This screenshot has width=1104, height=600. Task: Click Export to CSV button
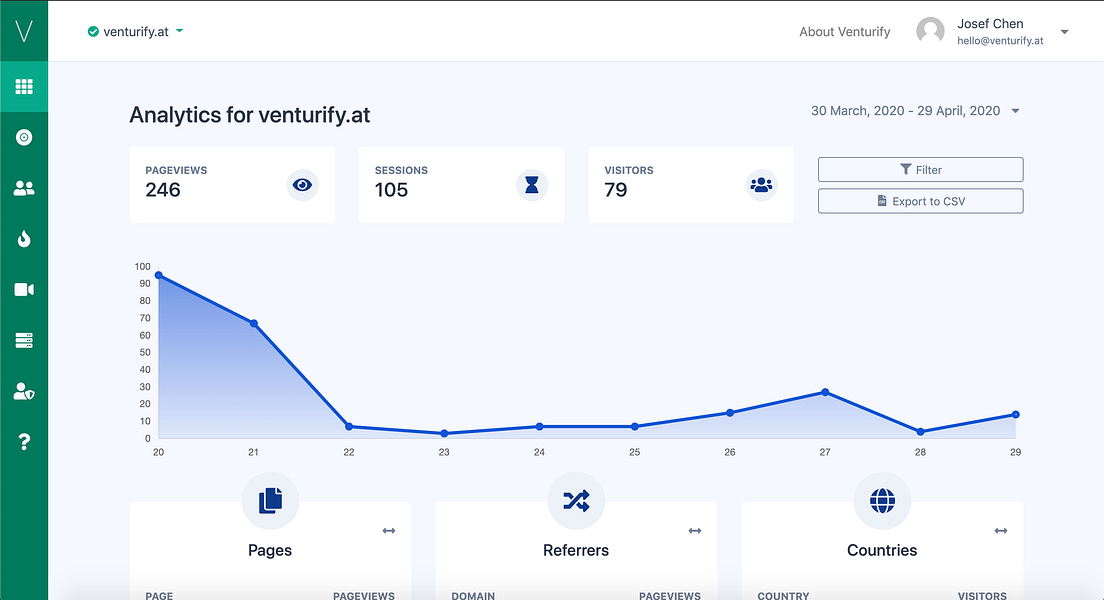920,201
